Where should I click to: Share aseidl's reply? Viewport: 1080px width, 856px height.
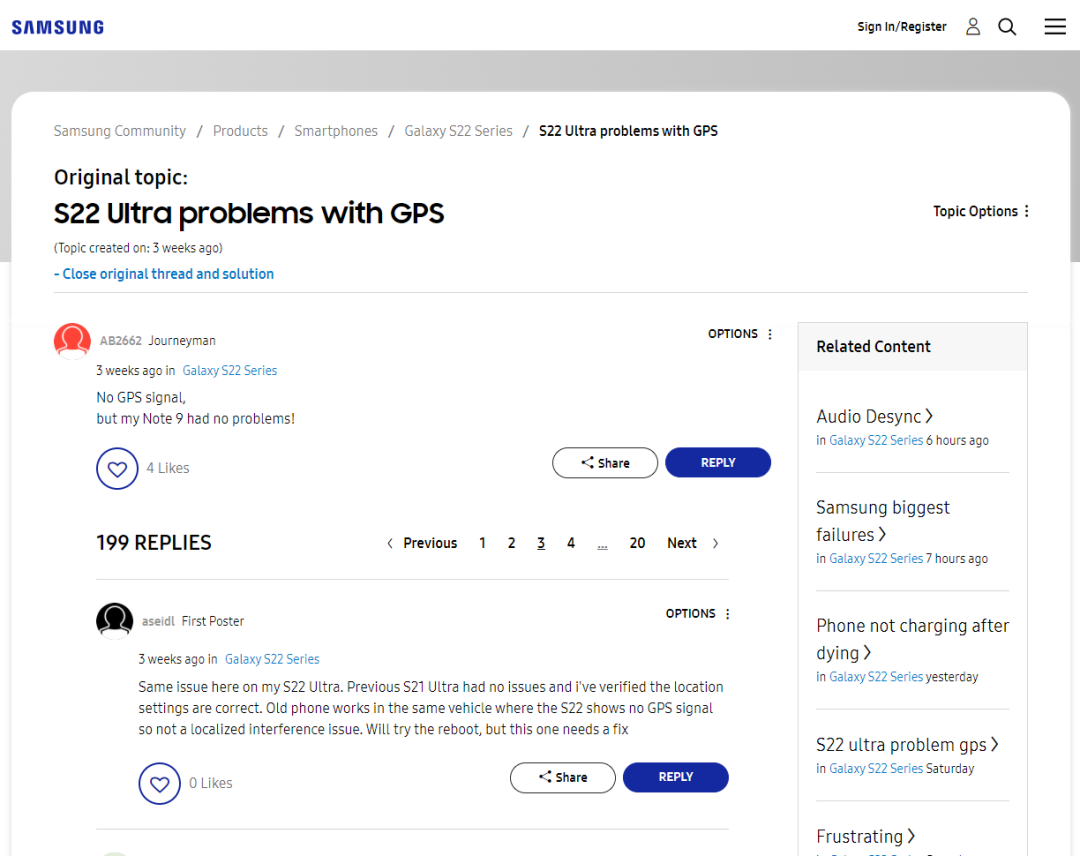pyautogui.click(x=563, y=777)
